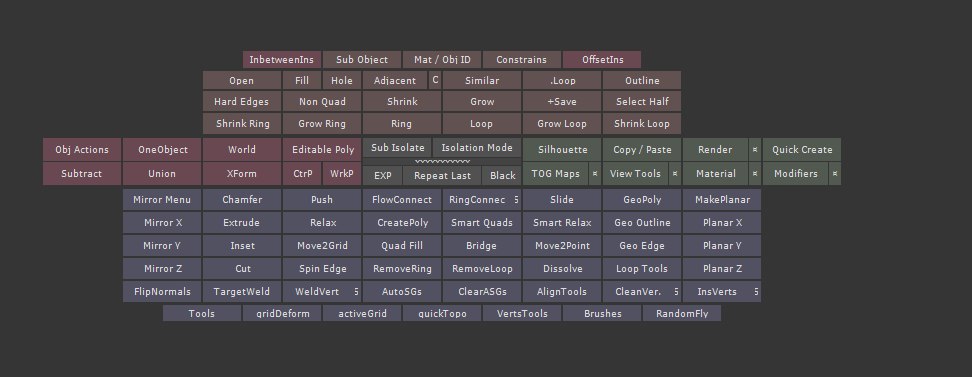Click the Fill button

[x=302, y=80]
